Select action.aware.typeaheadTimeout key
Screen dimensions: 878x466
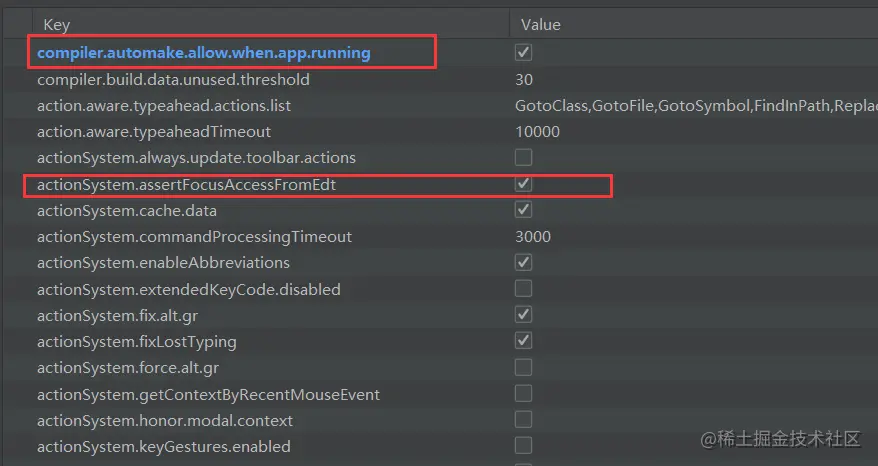coord(154,132)
